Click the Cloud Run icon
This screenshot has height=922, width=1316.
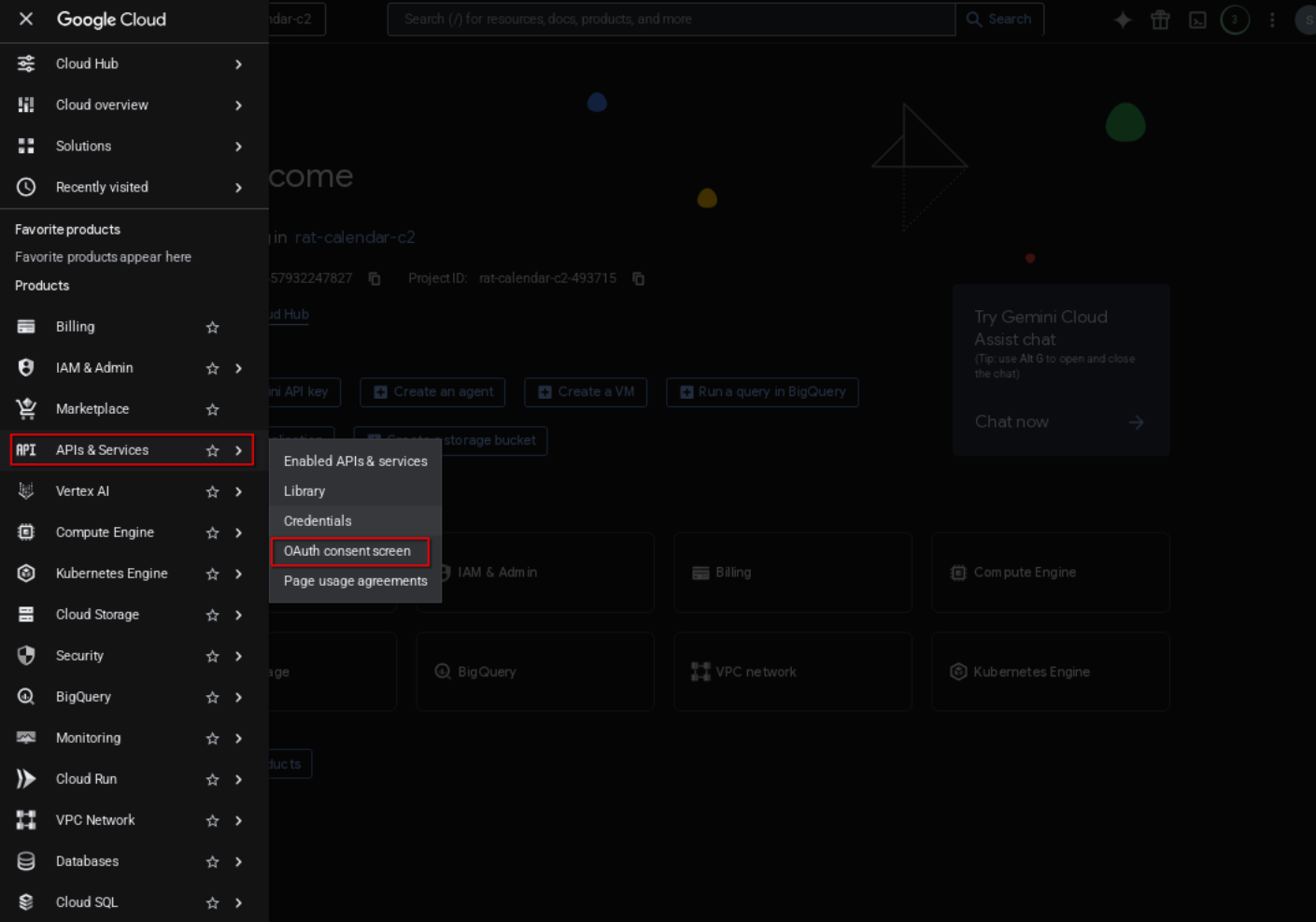coord(26,779)
